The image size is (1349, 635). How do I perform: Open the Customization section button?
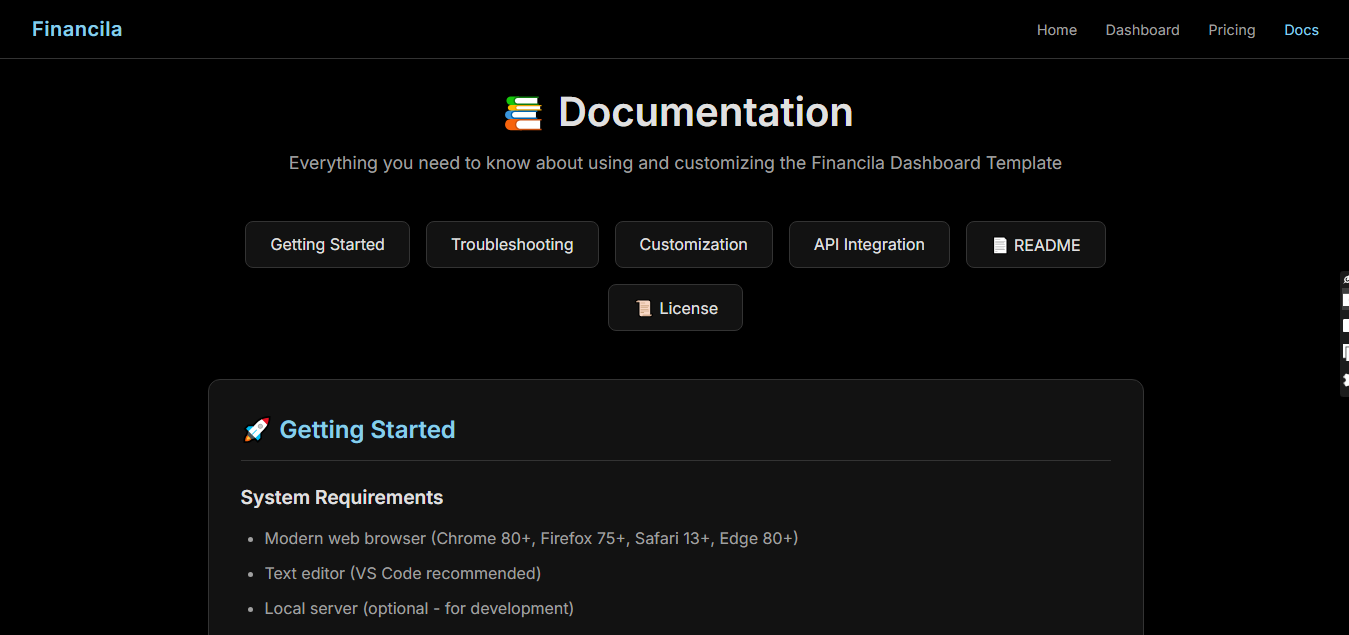(693, 244)
